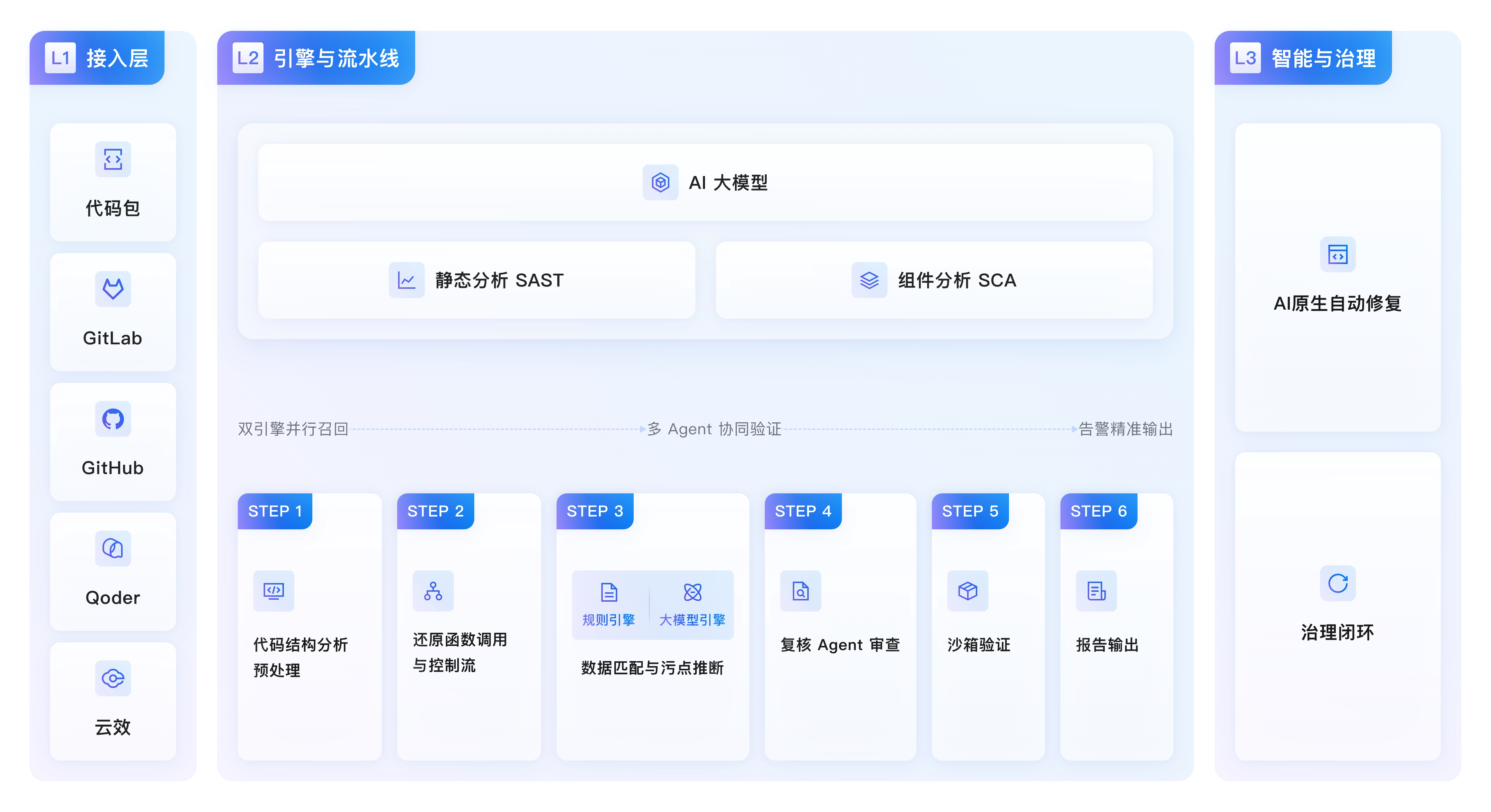The height and width of the screenshot is (812, 1491).
Task: Click the 告警精准输出 label
Action: [1126, 429]
